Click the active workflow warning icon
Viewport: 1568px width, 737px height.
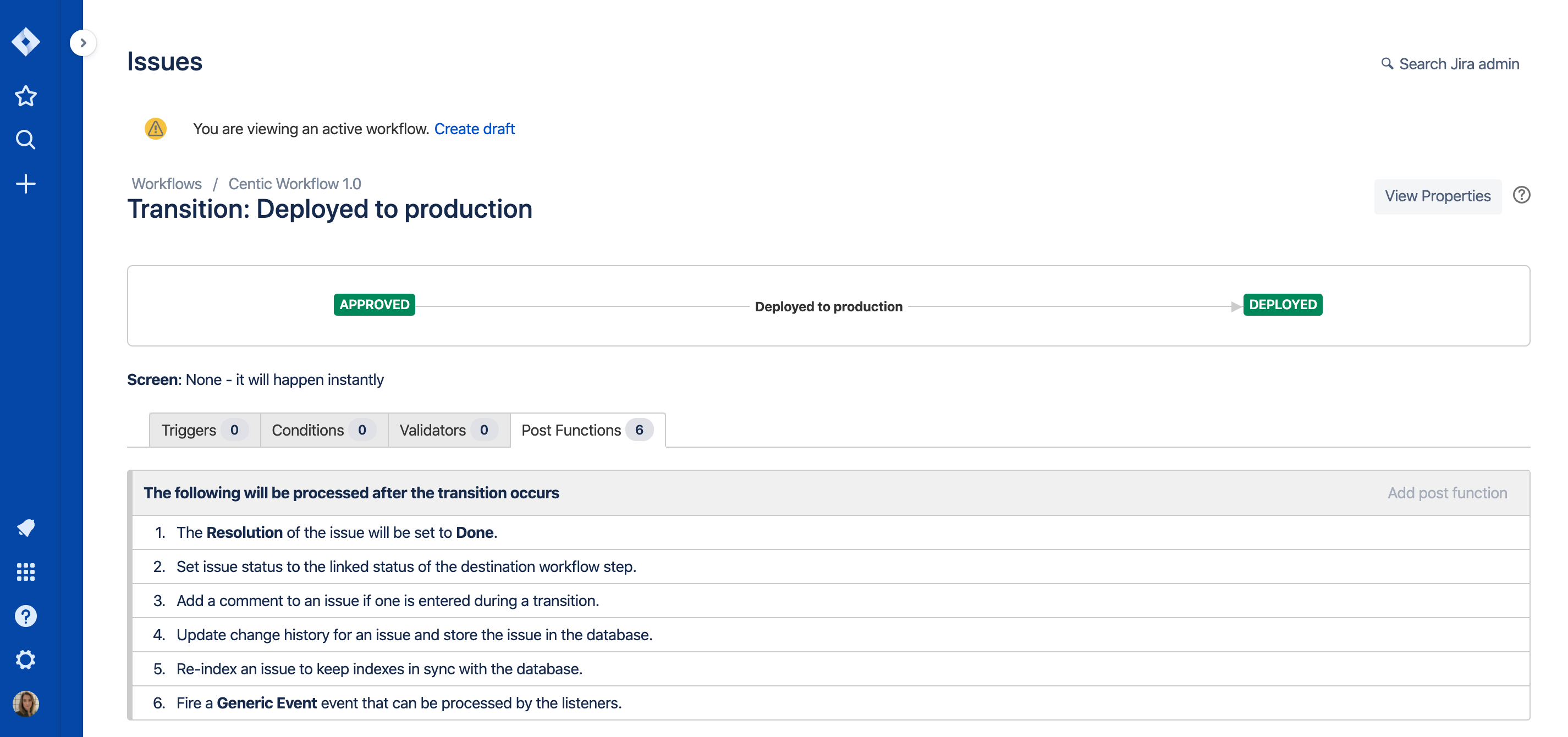pos(155,128)
